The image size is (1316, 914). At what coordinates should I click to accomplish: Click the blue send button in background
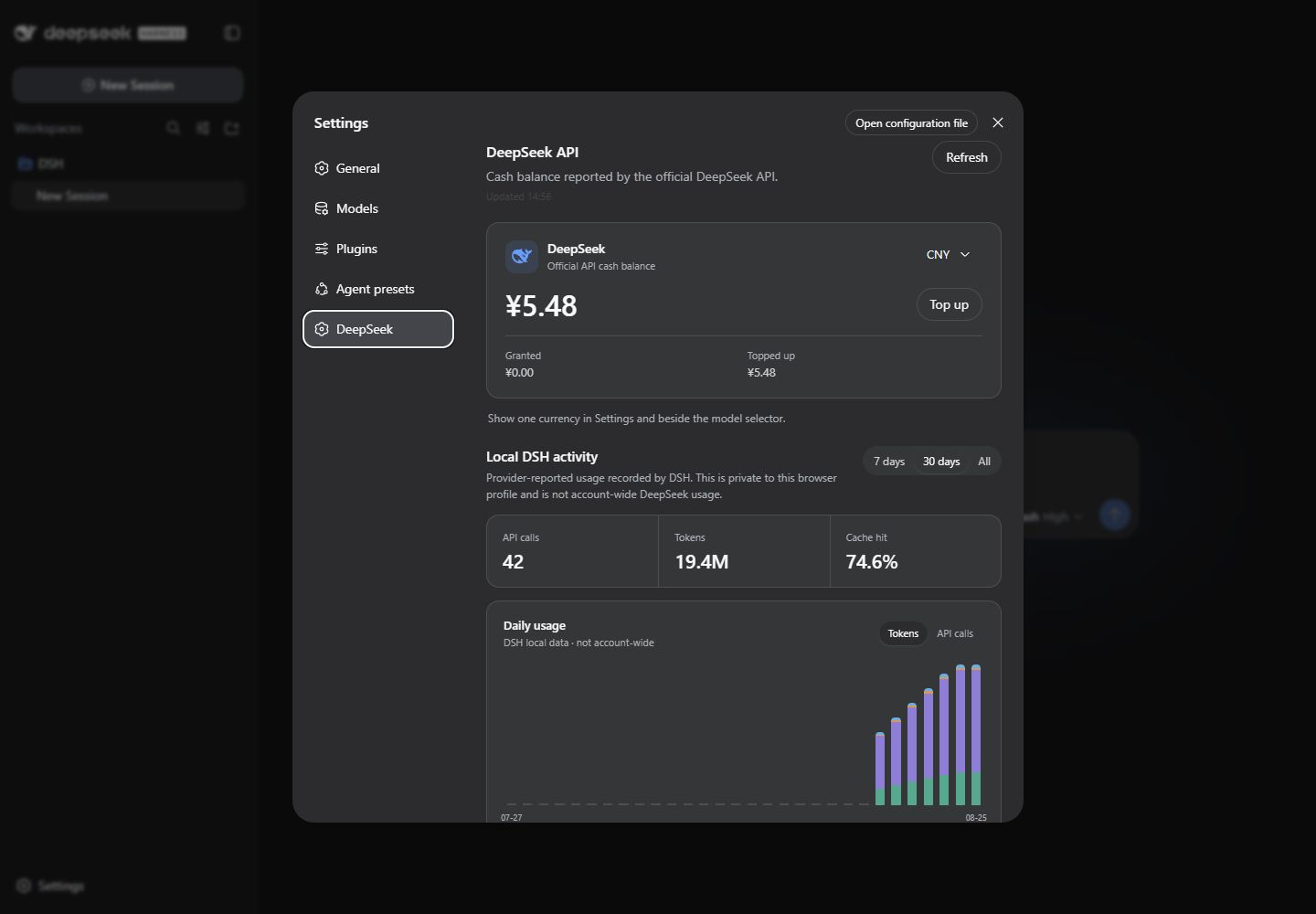pyautogui.click(x=1114, y=515)
